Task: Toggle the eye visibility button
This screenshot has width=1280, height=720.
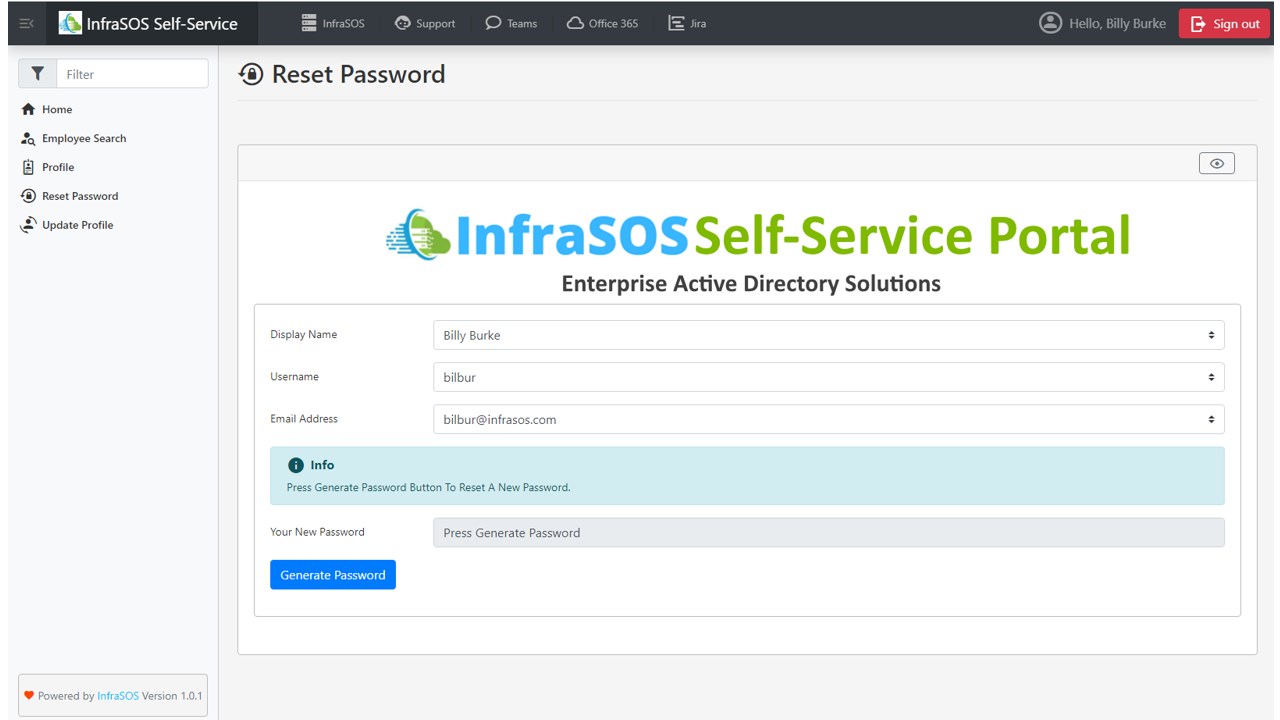Action: tap(1216, 164)
